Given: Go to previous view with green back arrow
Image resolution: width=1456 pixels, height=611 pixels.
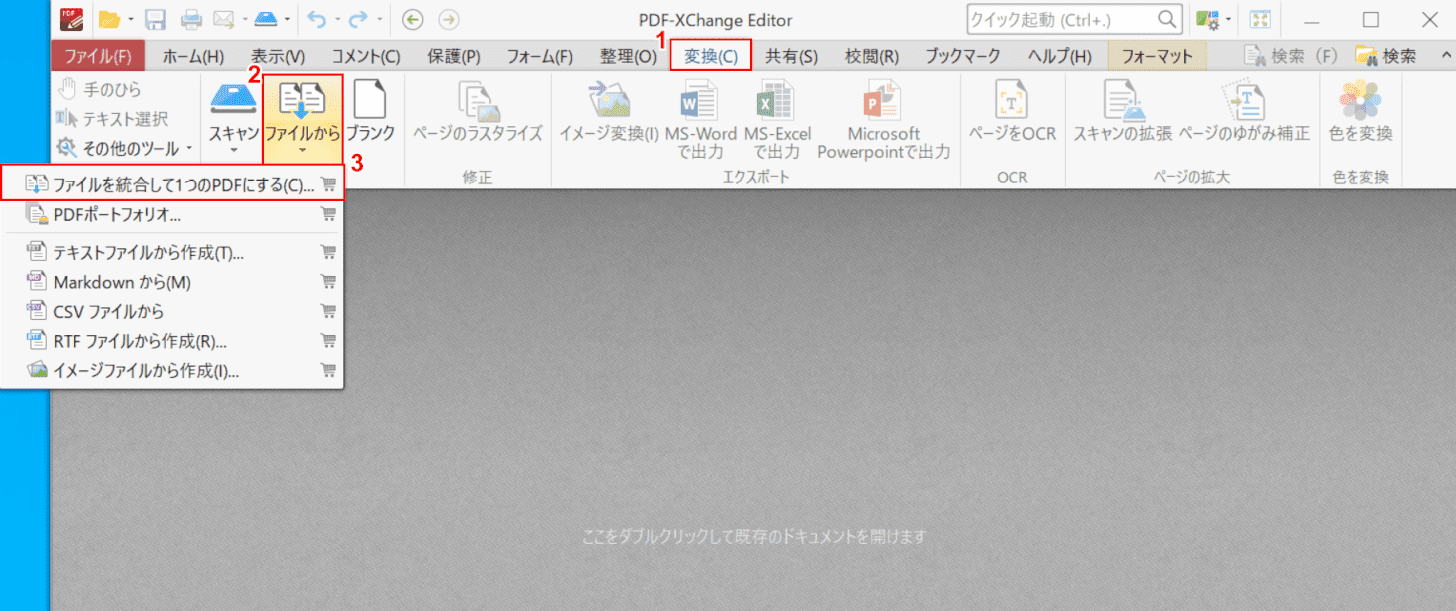Looking at the screenshot, I should 412,19.
